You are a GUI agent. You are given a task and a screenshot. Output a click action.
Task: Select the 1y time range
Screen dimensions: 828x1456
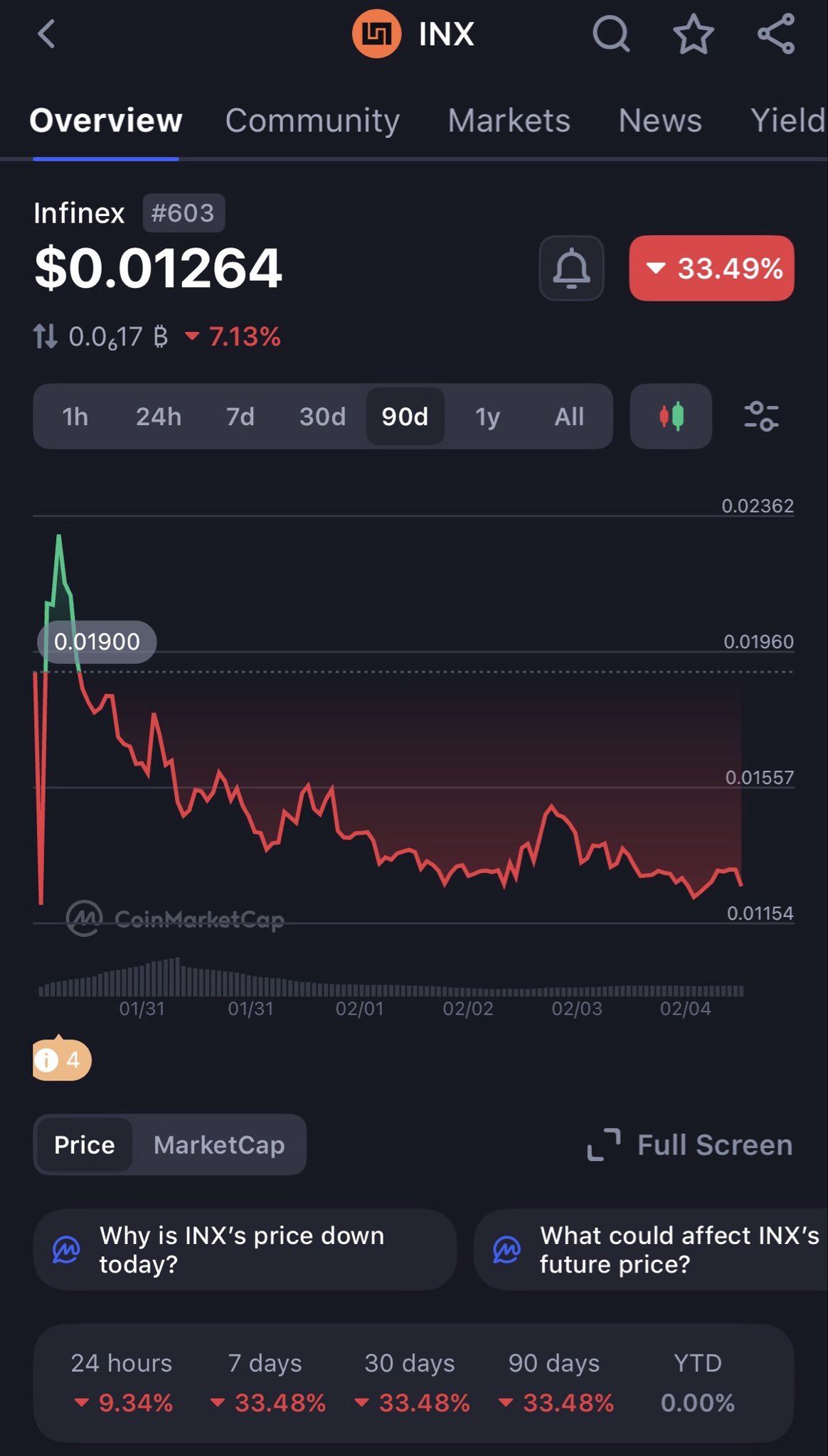pos(487,417)
